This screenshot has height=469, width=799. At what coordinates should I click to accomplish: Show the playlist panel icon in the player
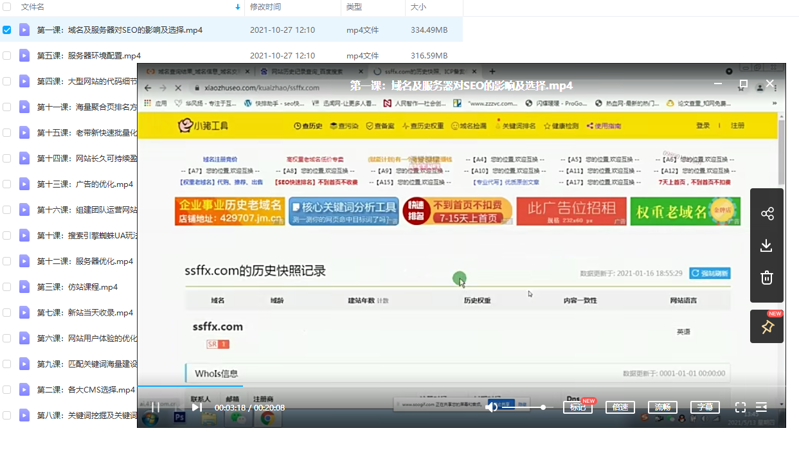pyautogui.click(x=761, y=407)
